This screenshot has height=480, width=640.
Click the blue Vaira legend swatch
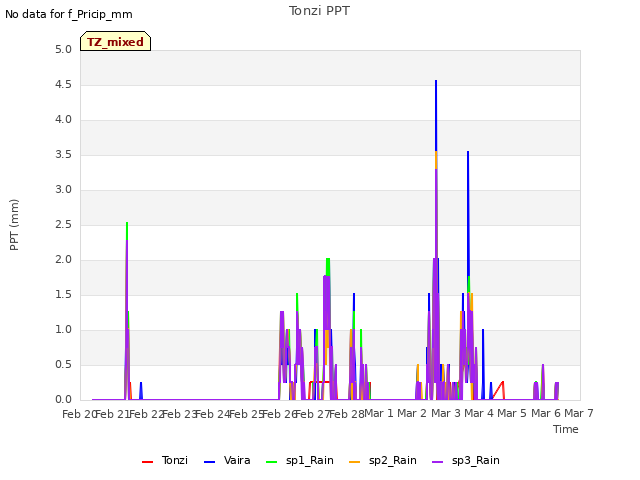coord(209,462)
